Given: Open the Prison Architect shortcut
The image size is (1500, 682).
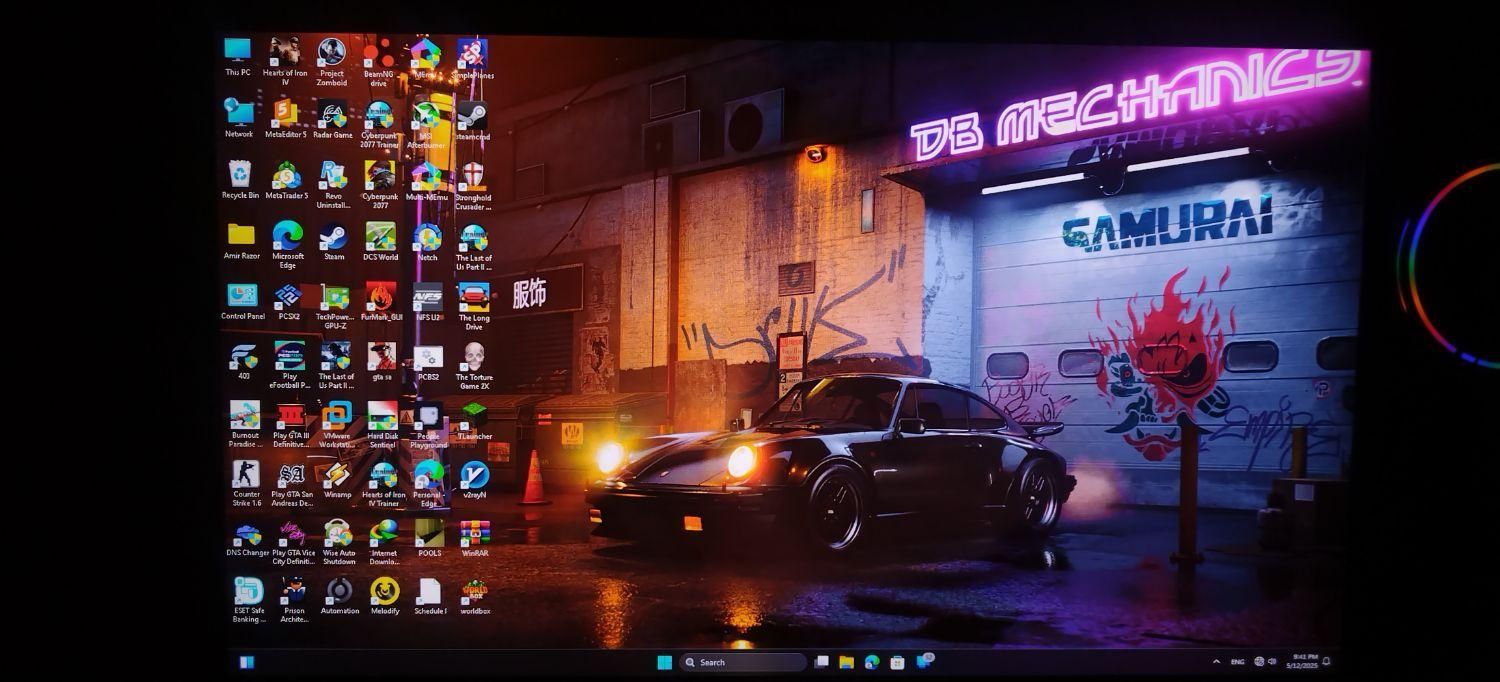Looking at the screenshot, I should pos(294,601).
